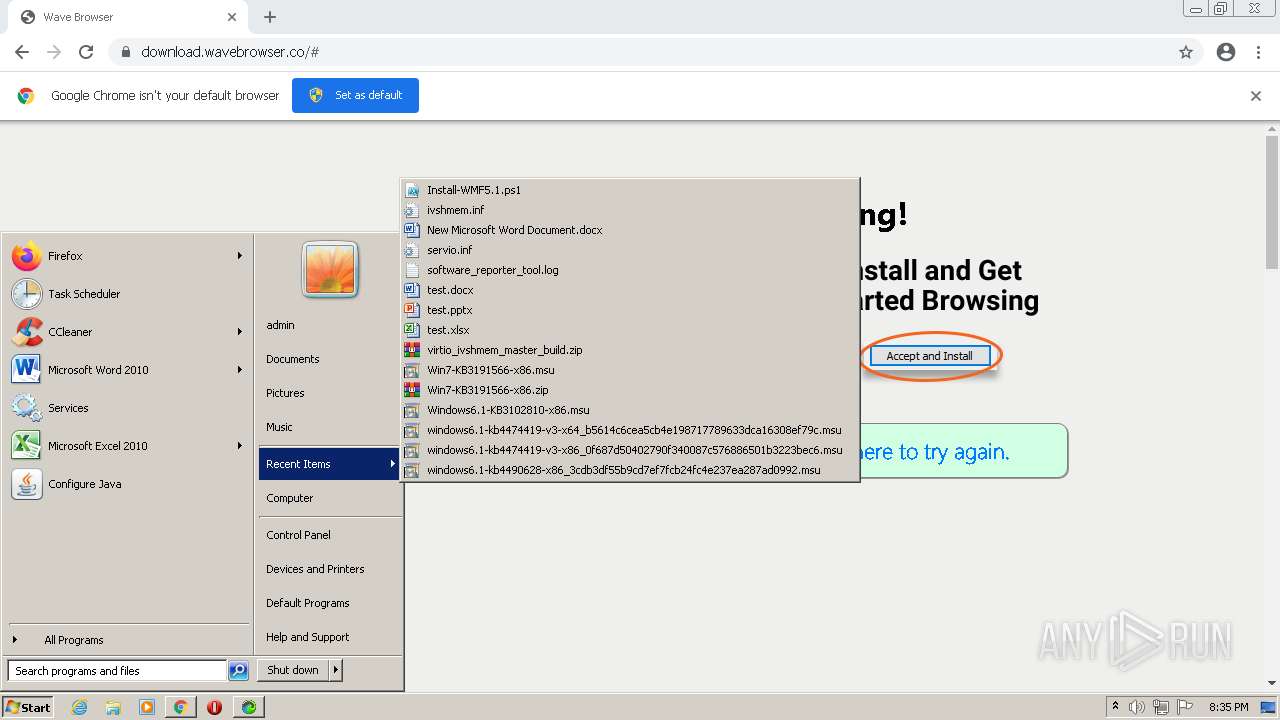
Task: Bookmark this page with the star
Action: tap(1186, 52)
